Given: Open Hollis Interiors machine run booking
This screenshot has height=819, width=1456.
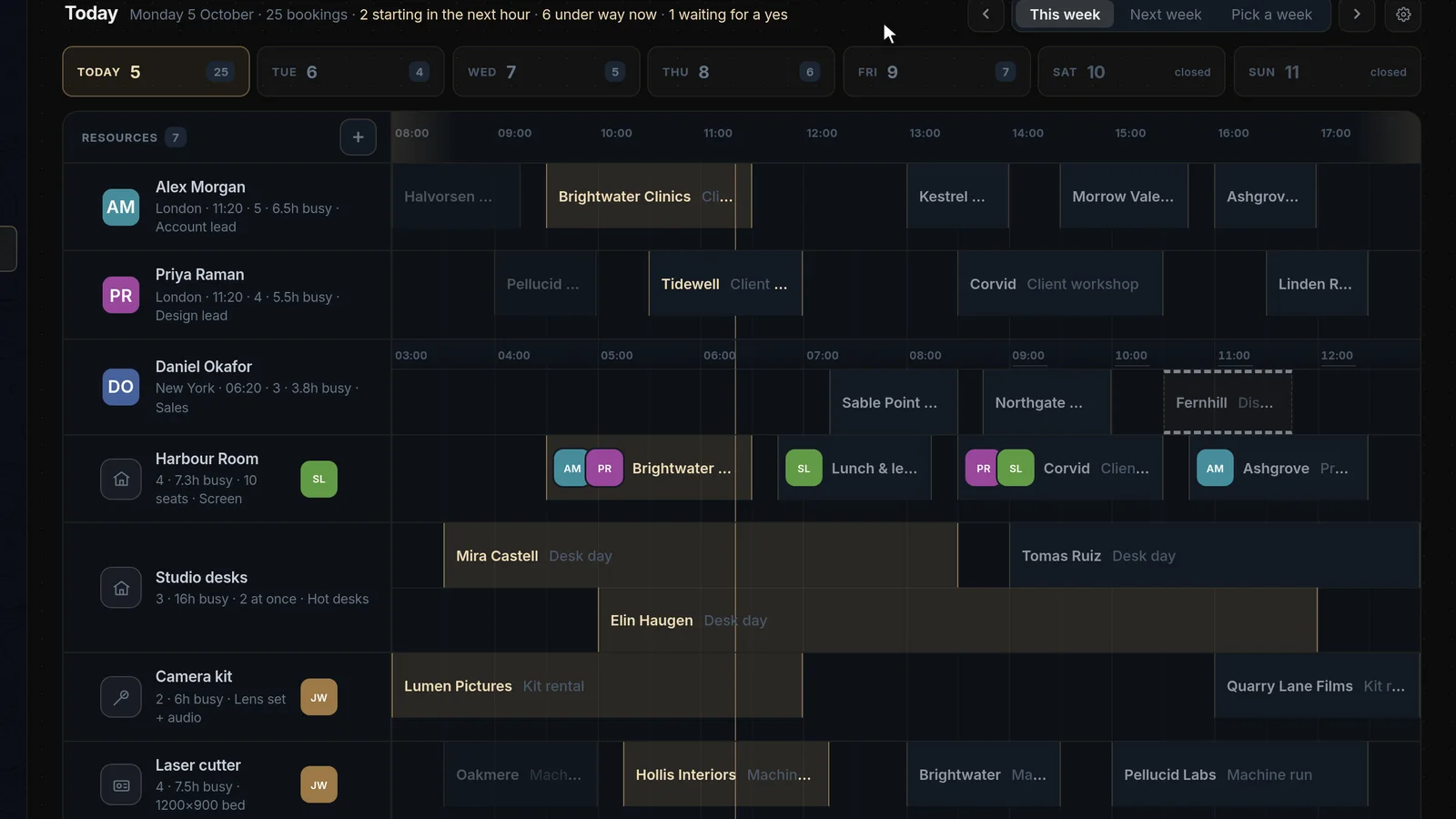Looking at the screenshot, I should tap(726, 774).
